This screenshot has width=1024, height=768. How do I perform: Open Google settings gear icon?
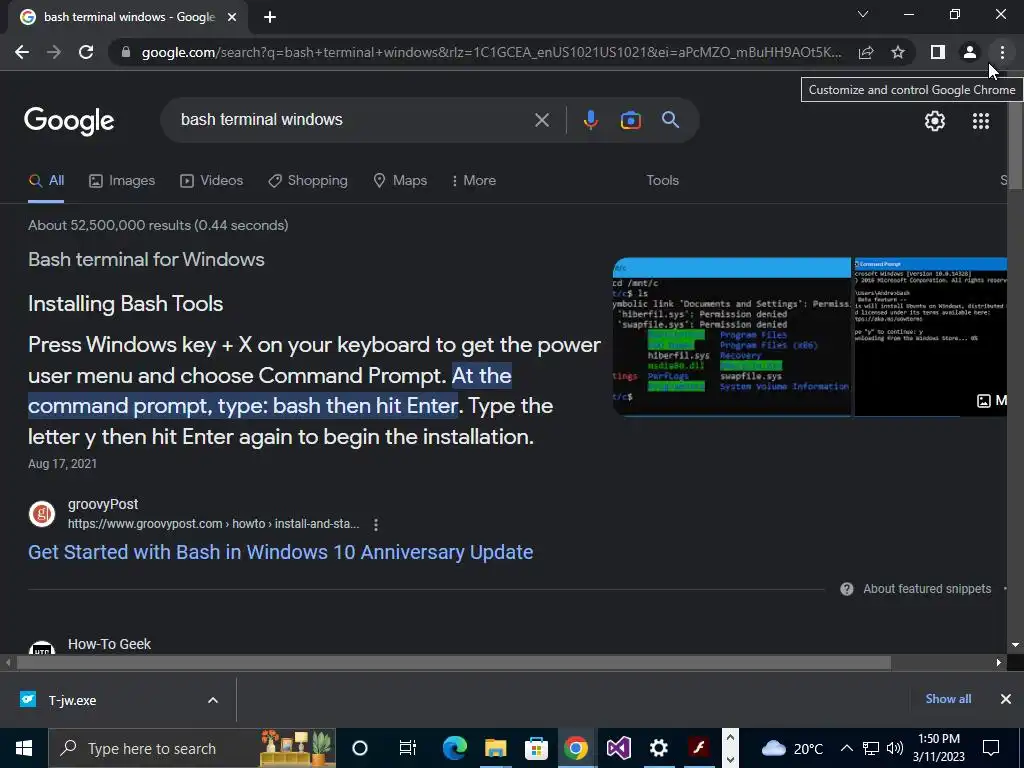click(x=935, y=121)
